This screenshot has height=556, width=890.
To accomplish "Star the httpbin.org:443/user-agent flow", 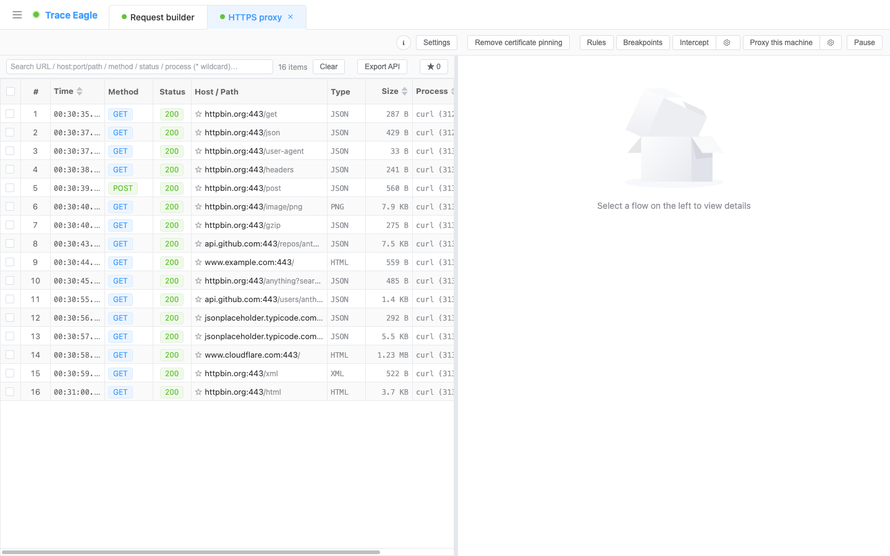I will (198, 151).
